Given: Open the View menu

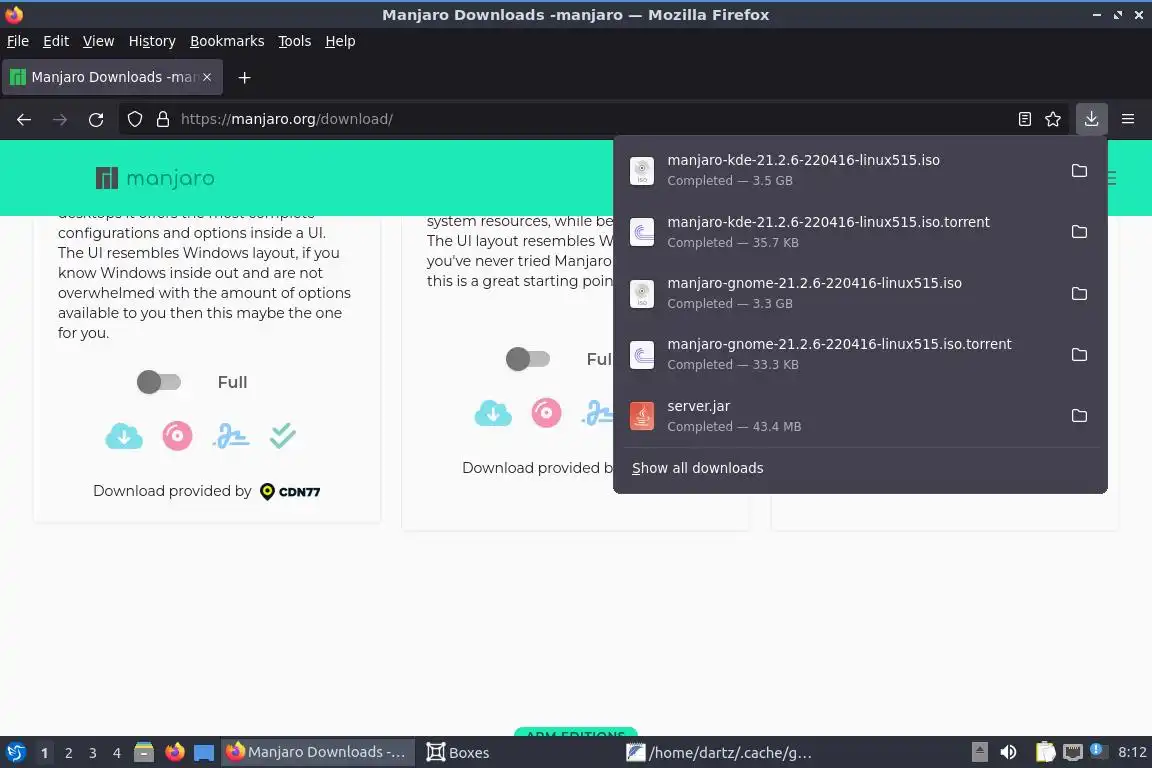Looking at the screenshot, I should (x=98, y=41).
